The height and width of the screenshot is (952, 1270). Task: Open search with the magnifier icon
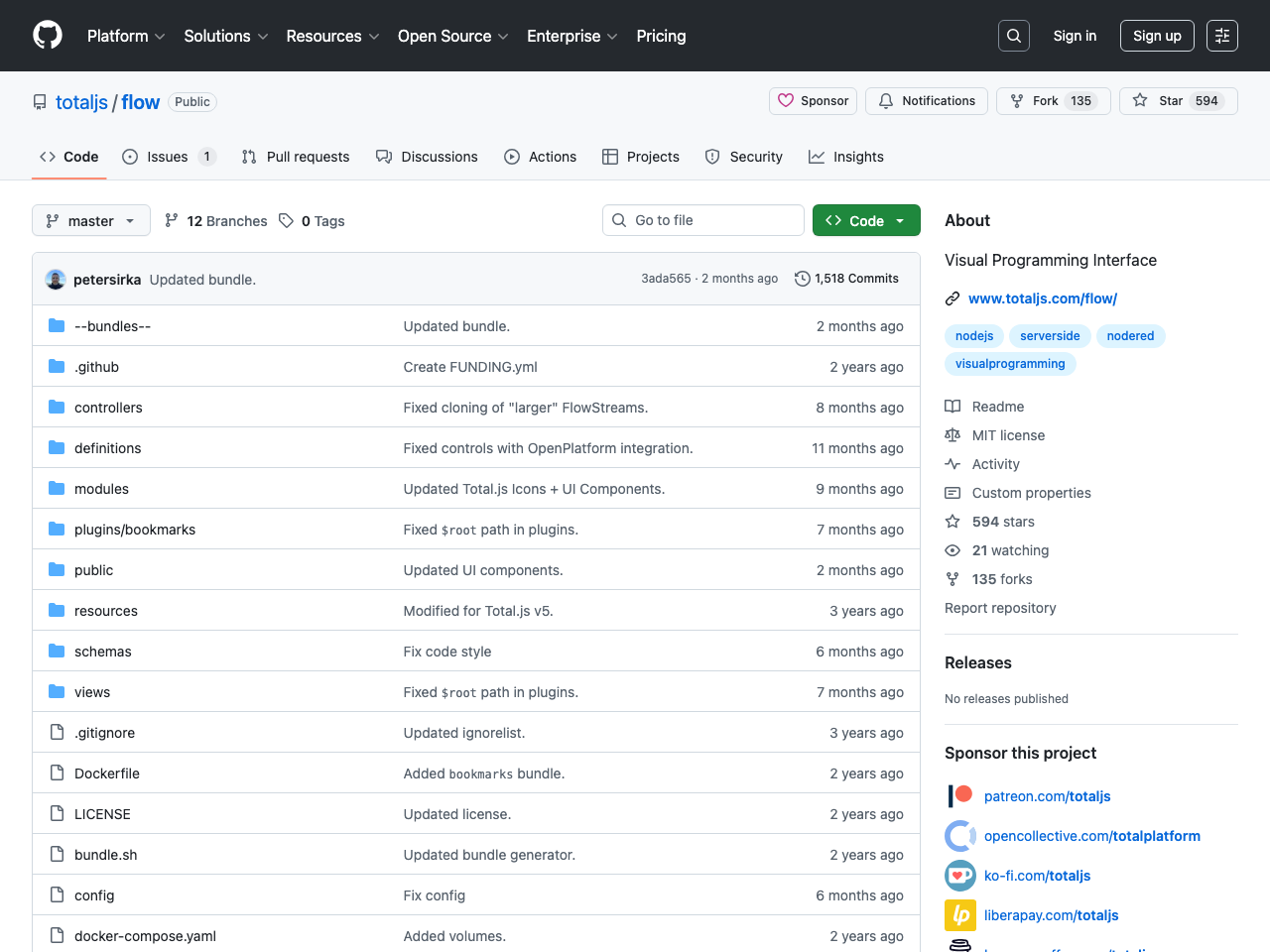pyautogui.click(x=1013, y=36)
